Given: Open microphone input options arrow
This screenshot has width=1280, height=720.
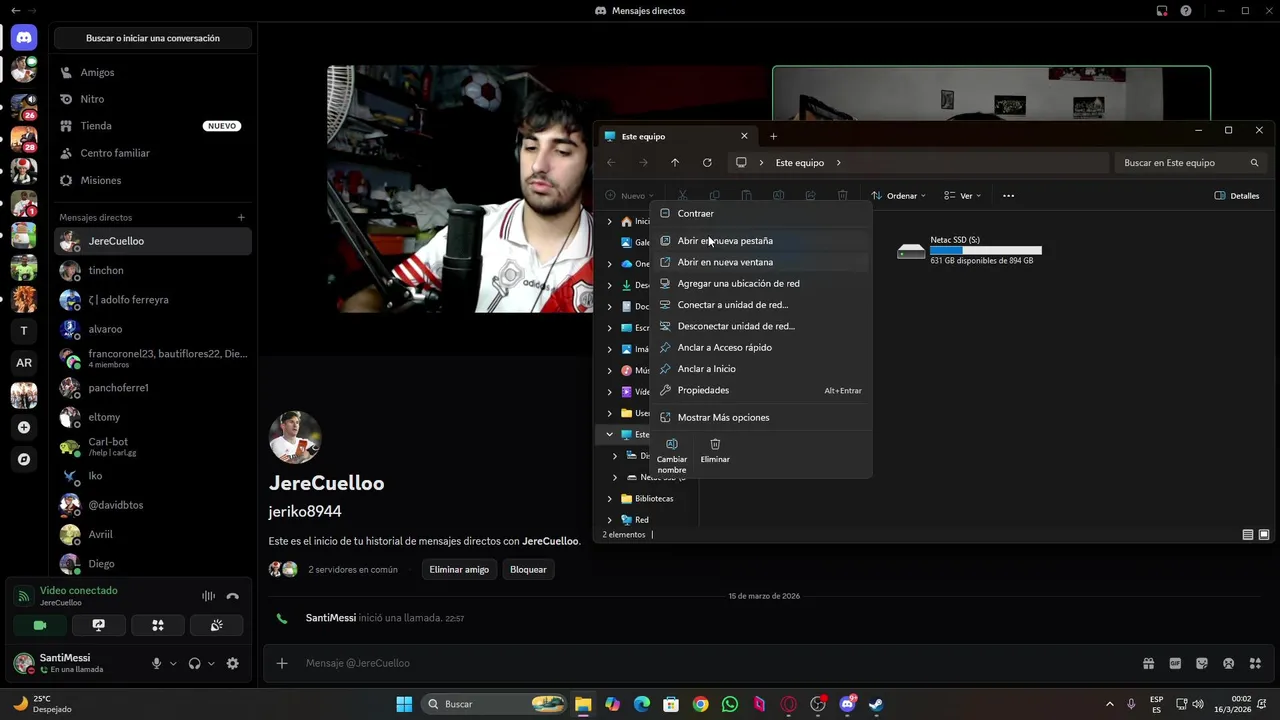Looking at the screenshot, I should [173, 663].
